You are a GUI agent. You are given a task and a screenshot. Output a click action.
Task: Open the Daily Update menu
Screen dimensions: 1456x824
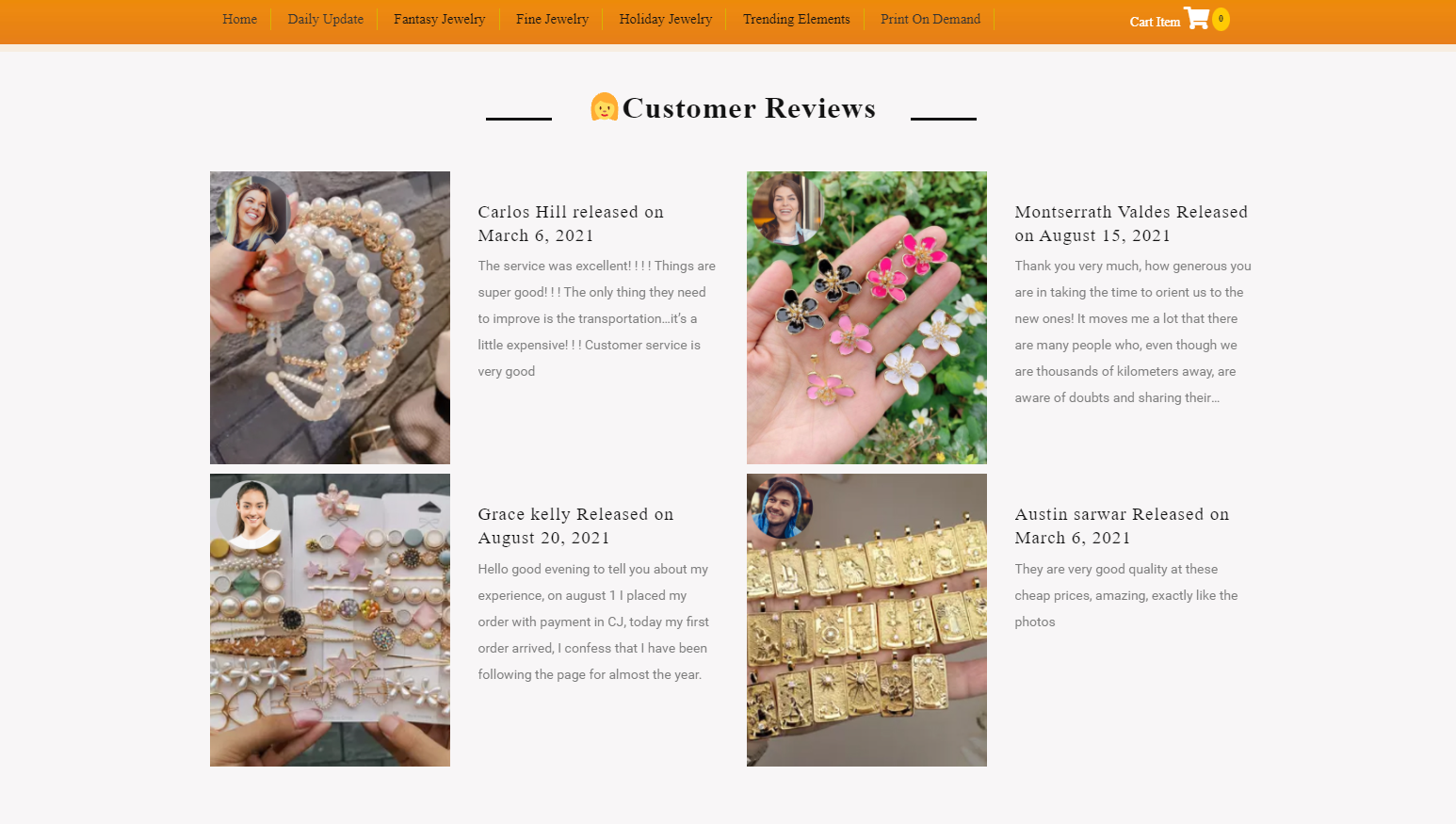coord(325,19)
